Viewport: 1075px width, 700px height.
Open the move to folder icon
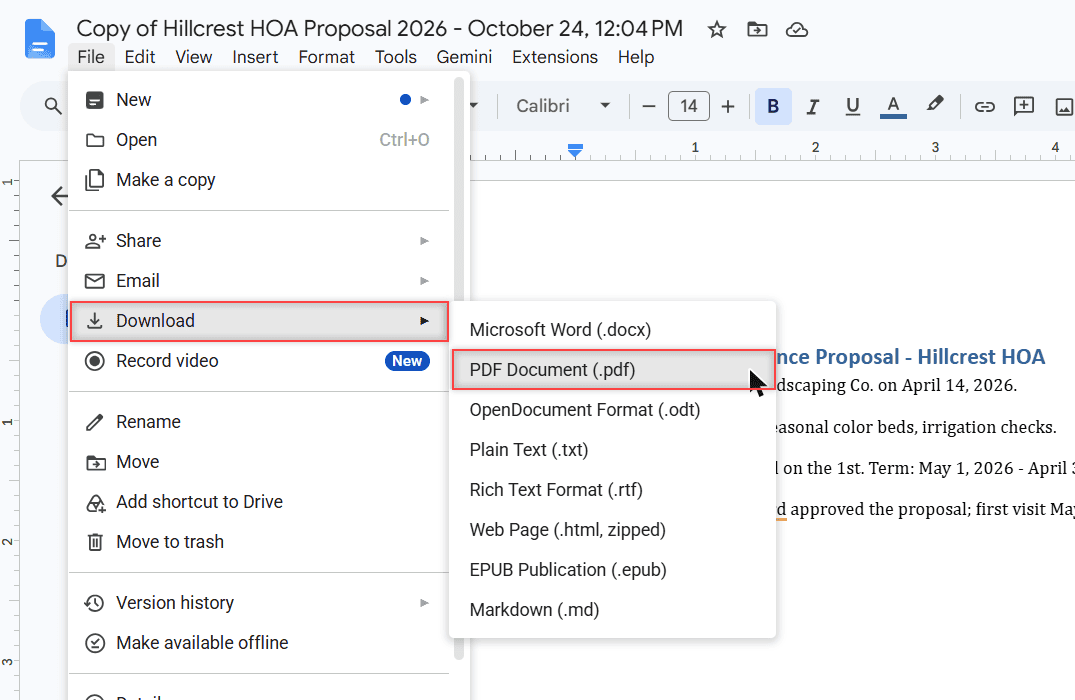(x=757, y=29)
